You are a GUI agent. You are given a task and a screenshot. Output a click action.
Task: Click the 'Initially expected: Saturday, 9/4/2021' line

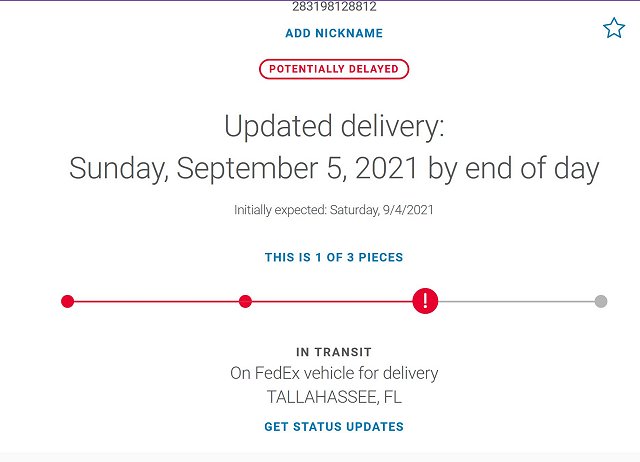(x=334, y=210)
